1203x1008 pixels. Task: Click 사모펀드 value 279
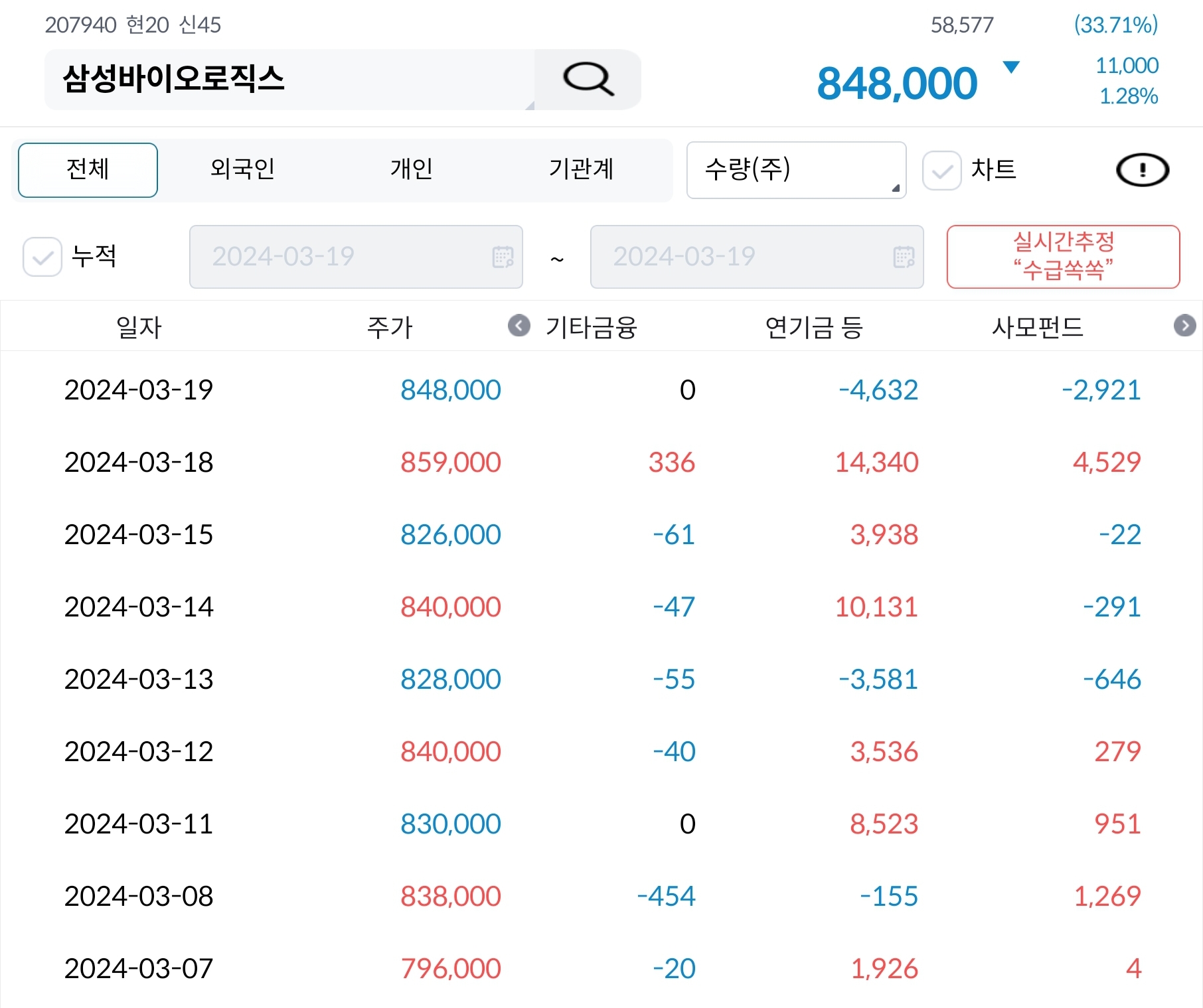coord(1118,751)
